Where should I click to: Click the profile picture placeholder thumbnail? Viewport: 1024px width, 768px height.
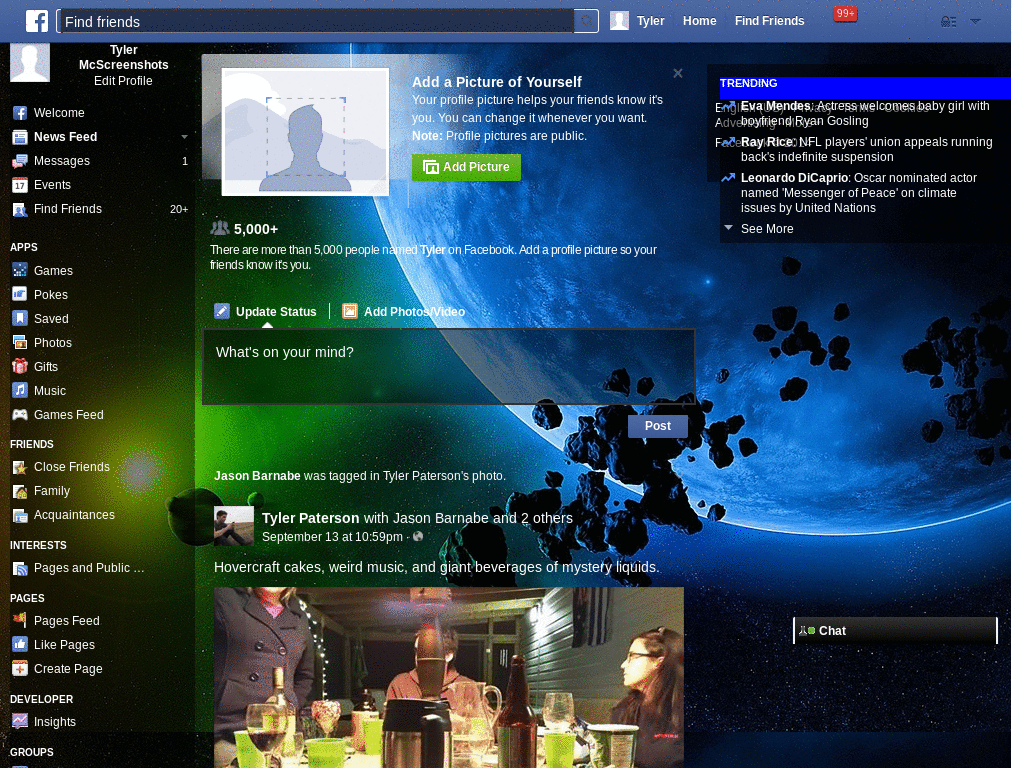coord(305,131)
